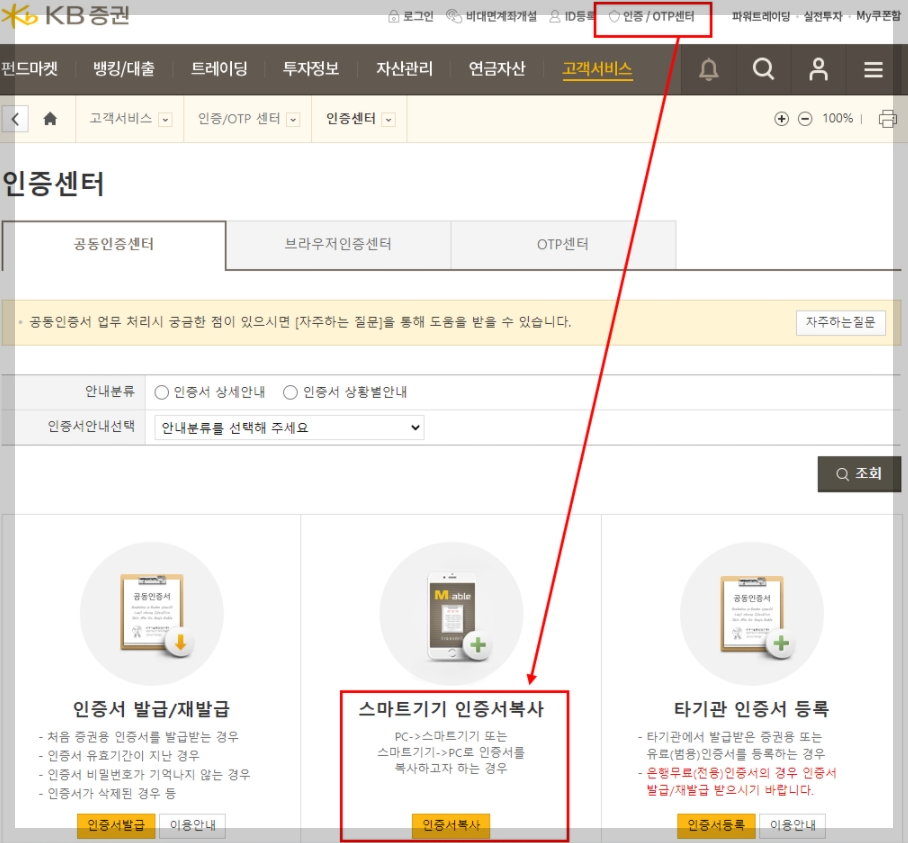Click the magnifier search icon
908x843 pixels.
coord(763,69)
